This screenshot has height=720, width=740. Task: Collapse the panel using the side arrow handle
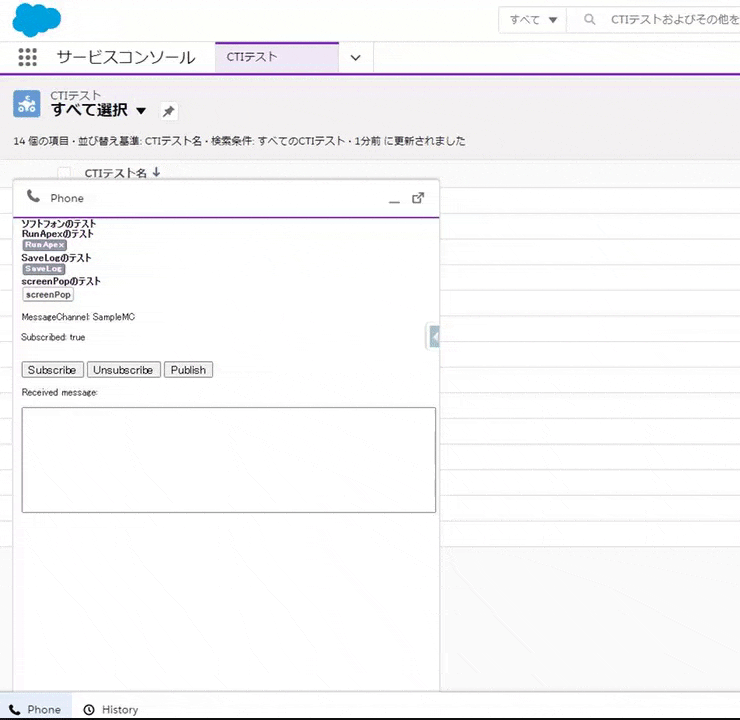pos(434,336)
